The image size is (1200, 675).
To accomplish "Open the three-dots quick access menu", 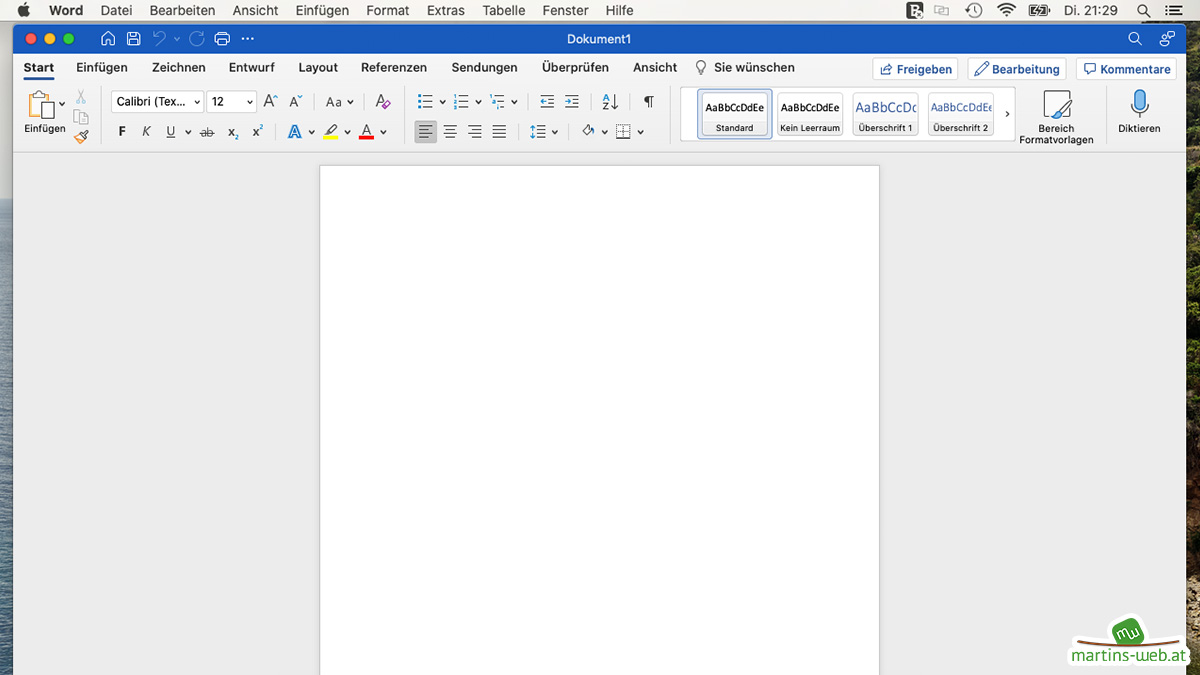I will point(248,39).
